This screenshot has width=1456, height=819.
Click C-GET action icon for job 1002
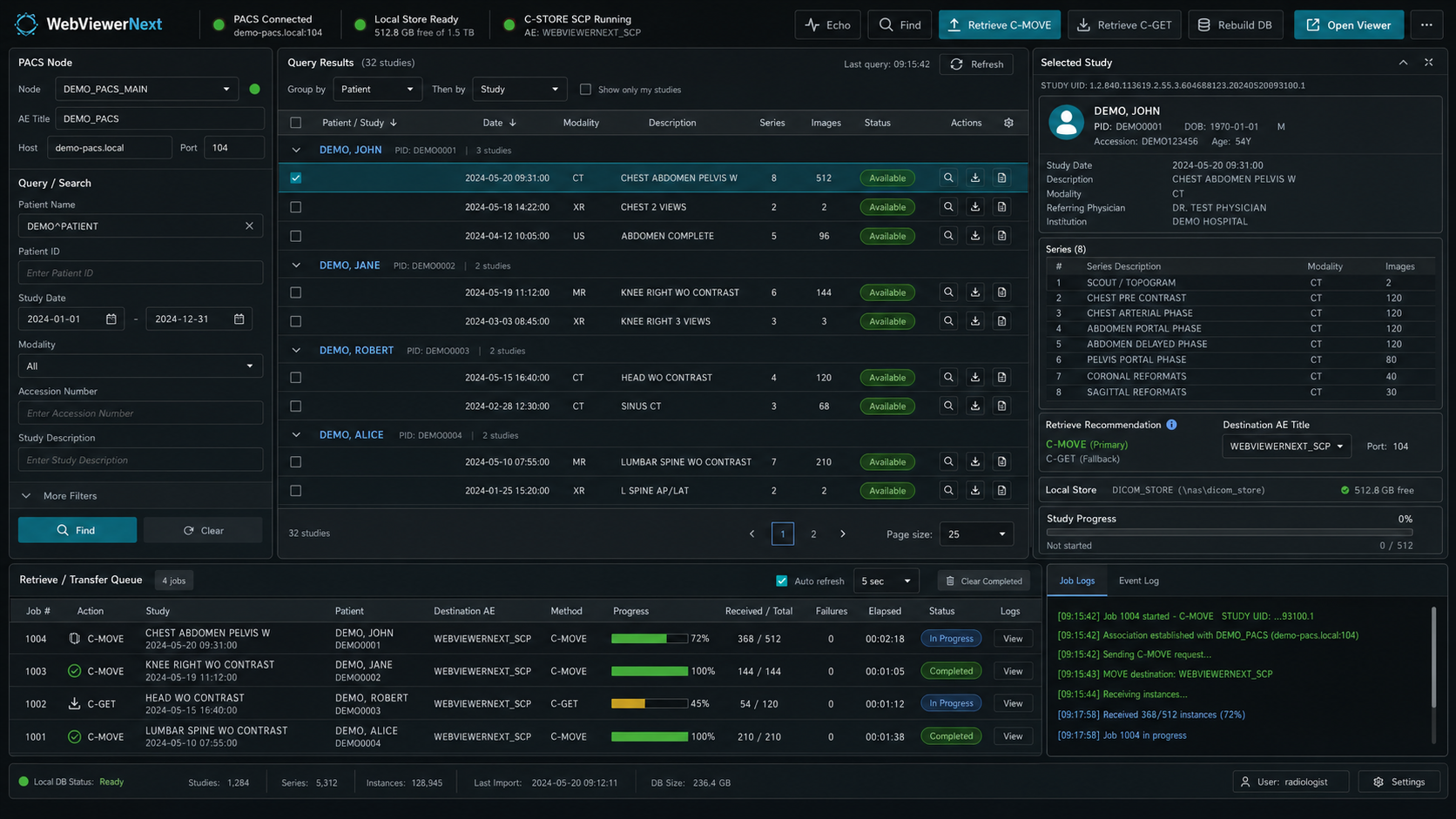(74, 703)
